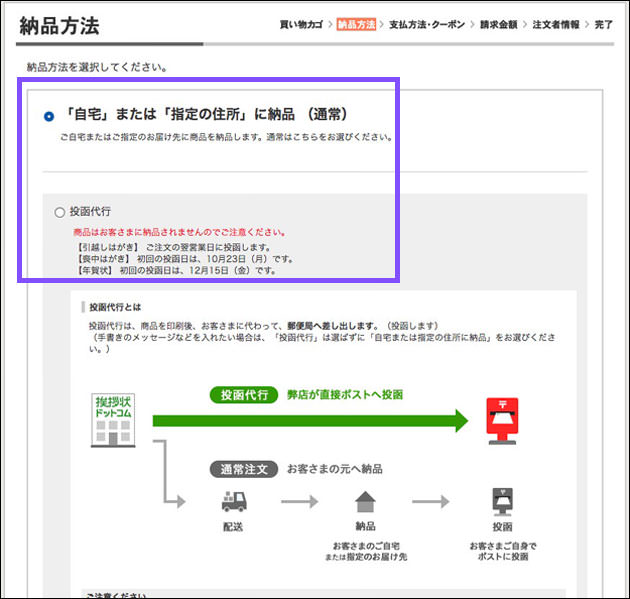Click the red postbox icon
The width and height of the screenshot is (630, 599).
[x=502, y=421]
